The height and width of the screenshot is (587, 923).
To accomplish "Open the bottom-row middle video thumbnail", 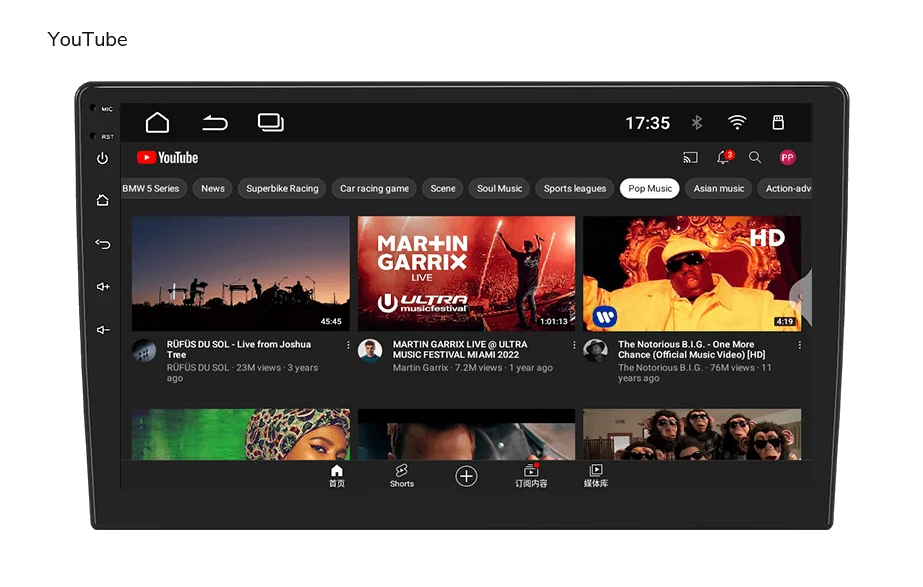I will click(466, 435).
